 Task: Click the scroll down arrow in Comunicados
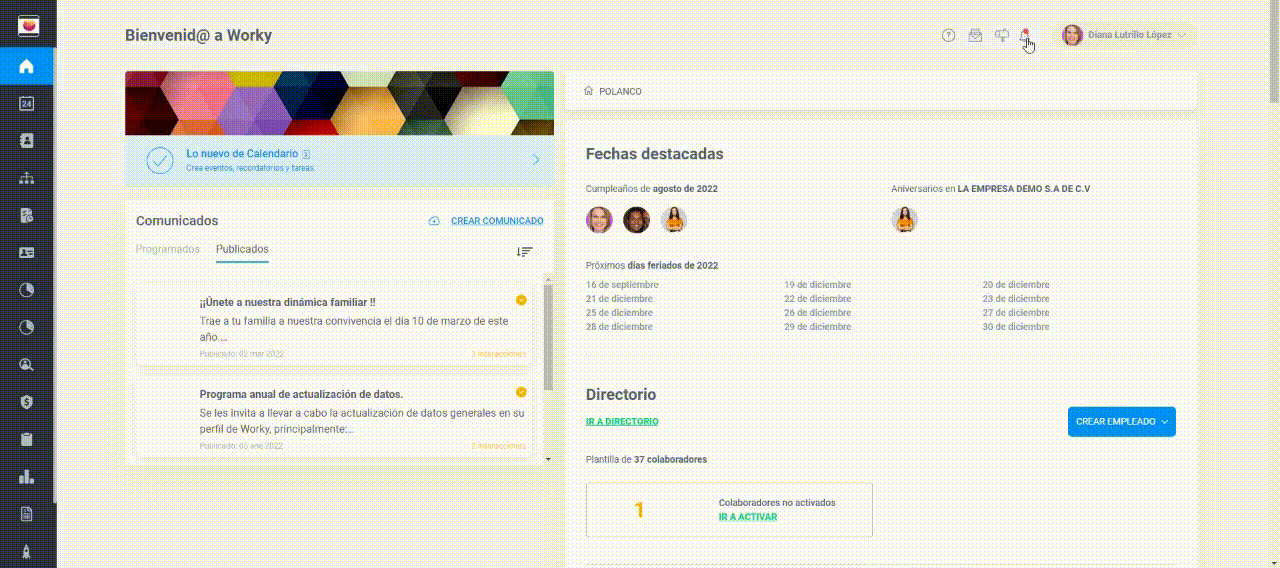547,458
